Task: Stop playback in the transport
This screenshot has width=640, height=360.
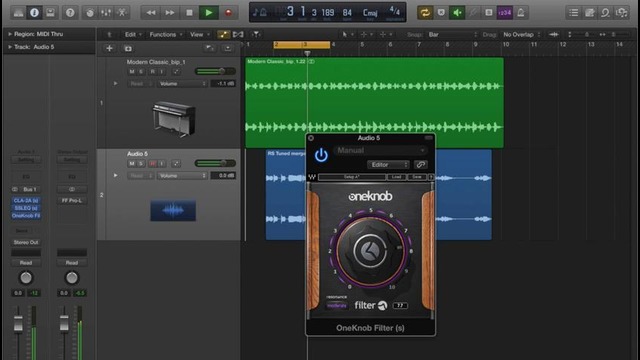Action: 189,13
